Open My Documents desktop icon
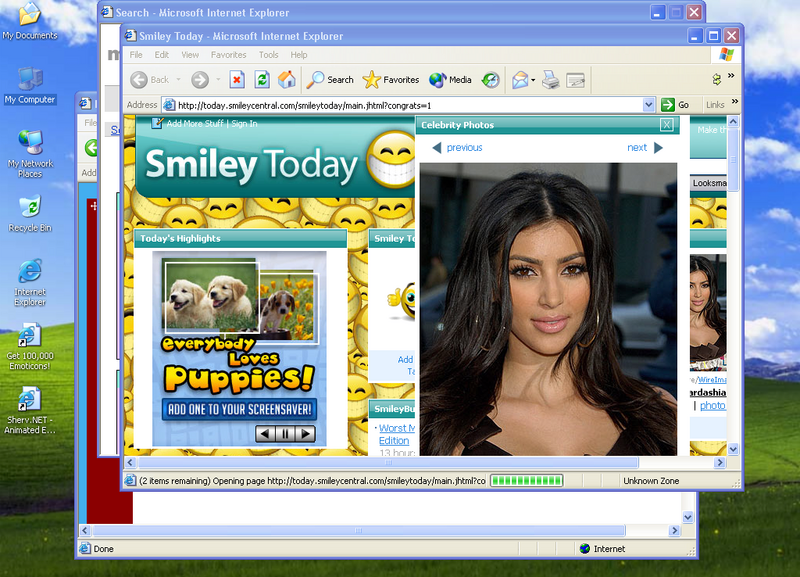This screenshot has width=800, height=577. (30, 21)
